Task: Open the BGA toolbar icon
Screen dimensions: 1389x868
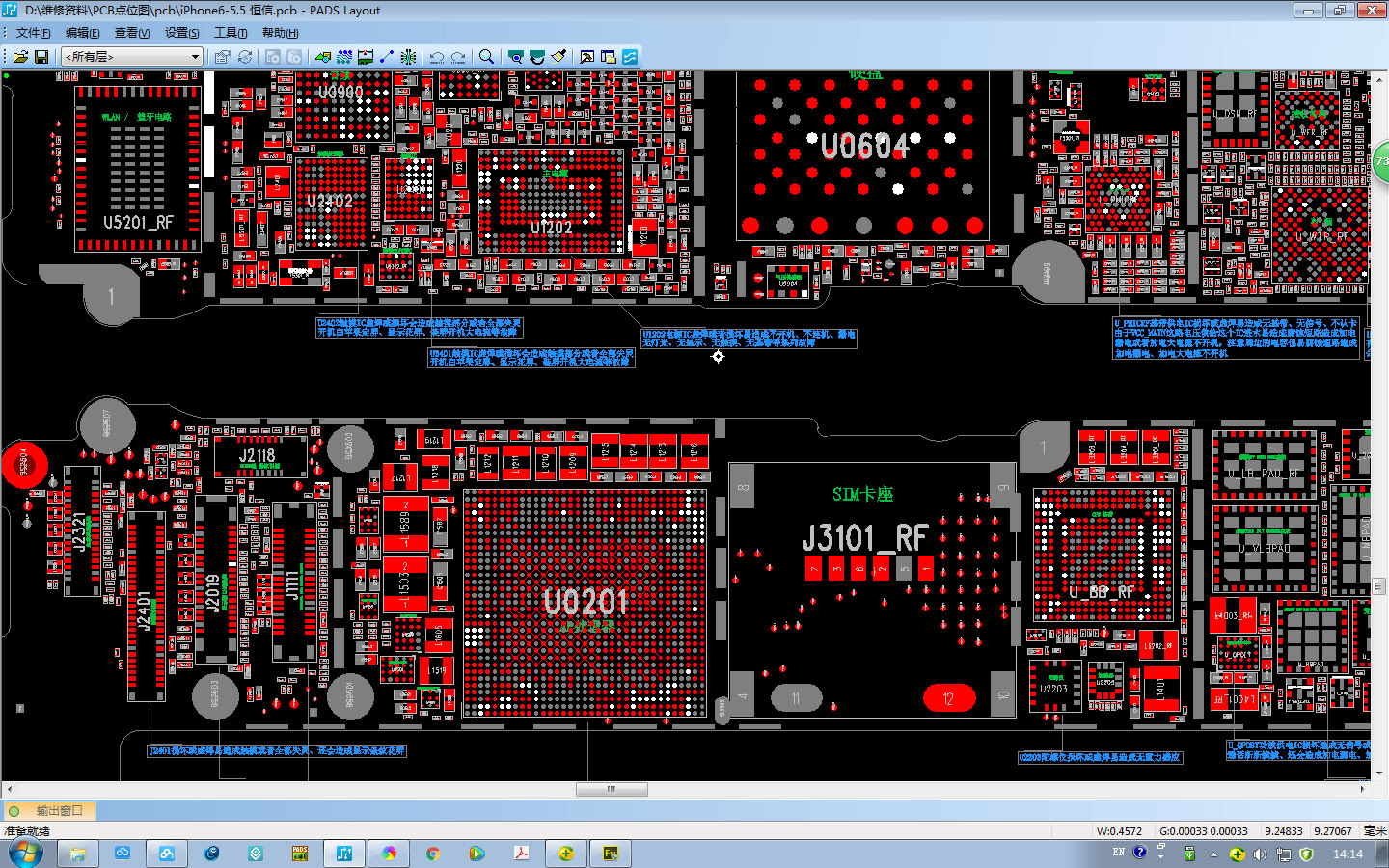Action: click(x=408, y=57)
